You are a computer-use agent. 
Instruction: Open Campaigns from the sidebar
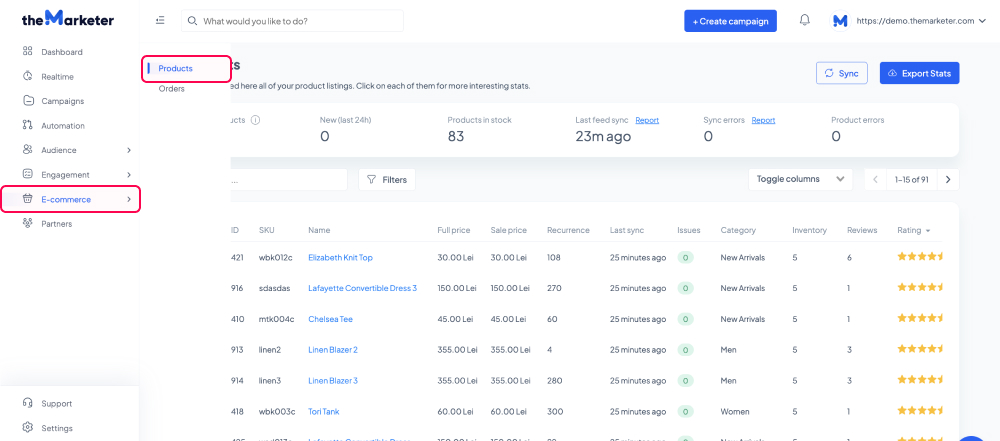tap(62, 101)
